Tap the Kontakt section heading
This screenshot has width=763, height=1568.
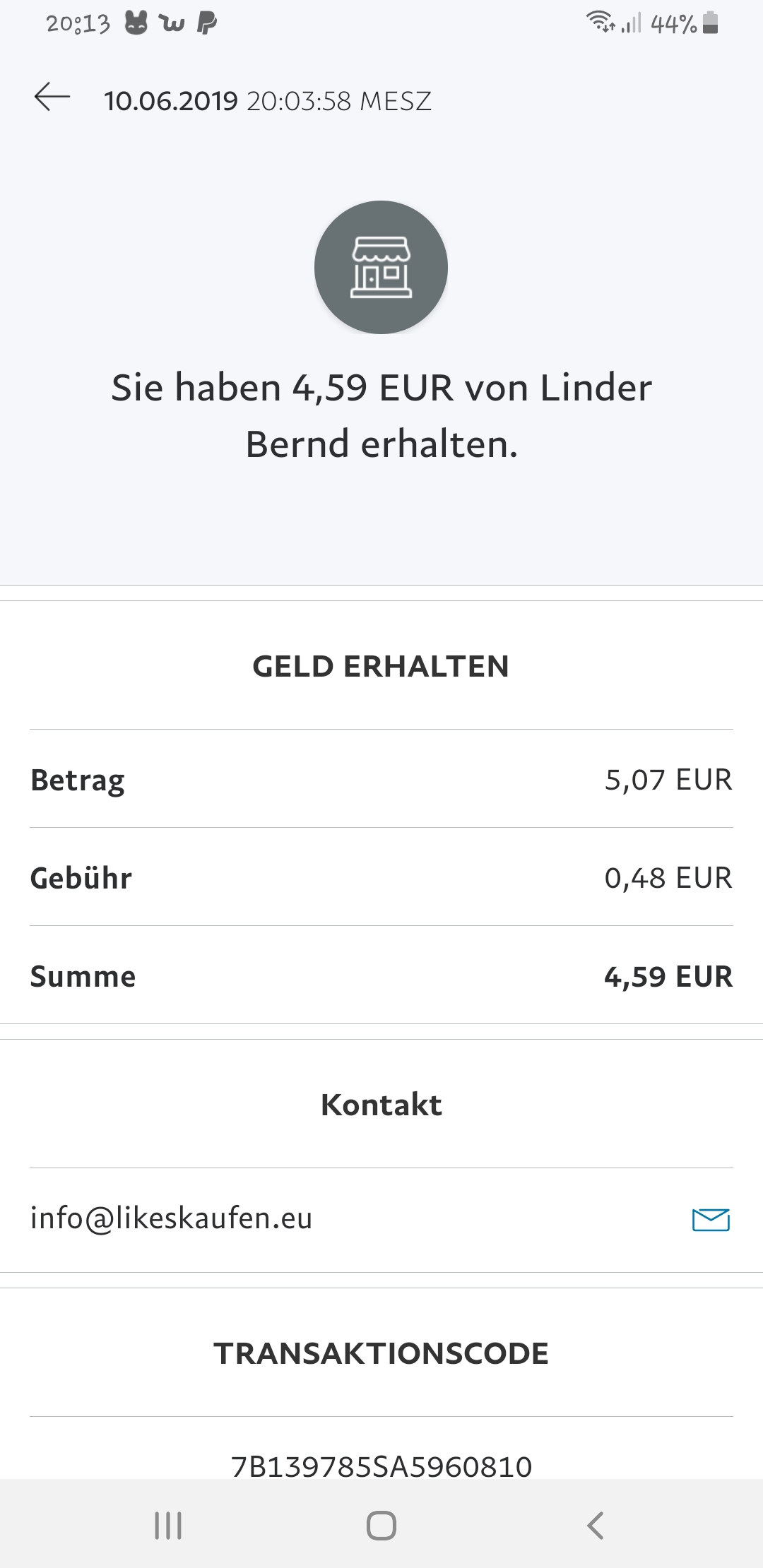381,1105
